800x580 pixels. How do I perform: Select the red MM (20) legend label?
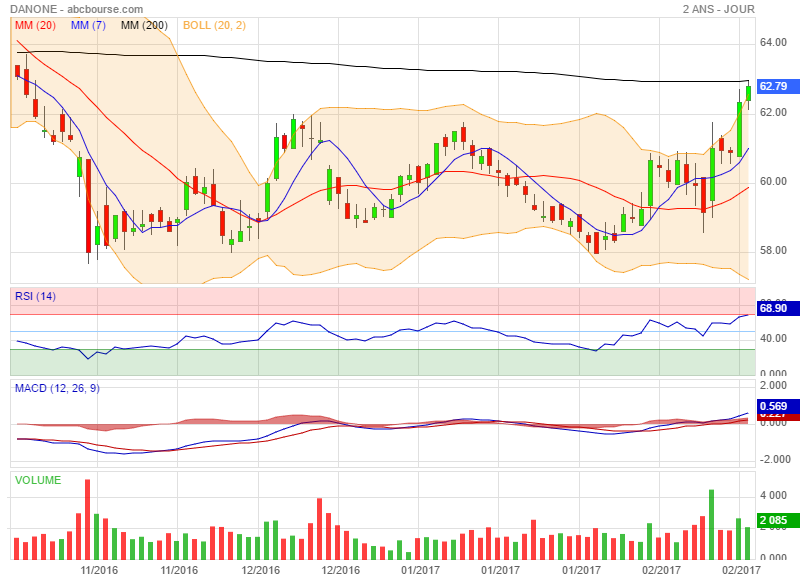(x=35, y=25)
